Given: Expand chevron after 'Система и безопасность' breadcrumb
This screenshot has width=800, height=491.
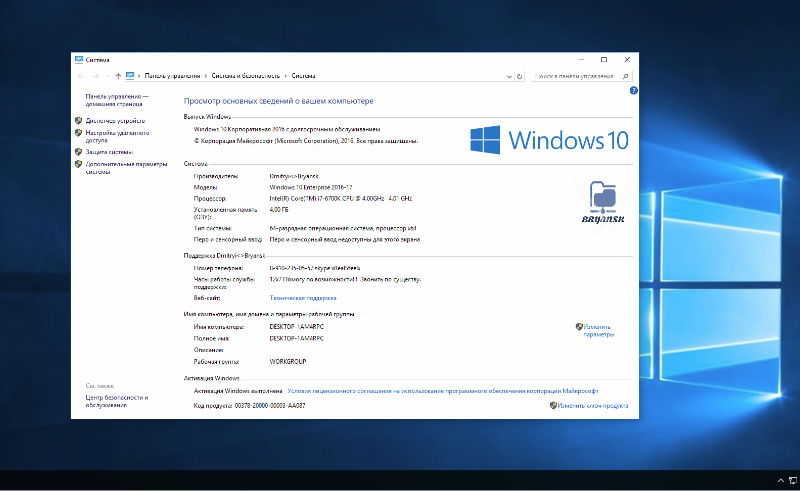Looking at the screenshot, I should [x=286, y=76].
